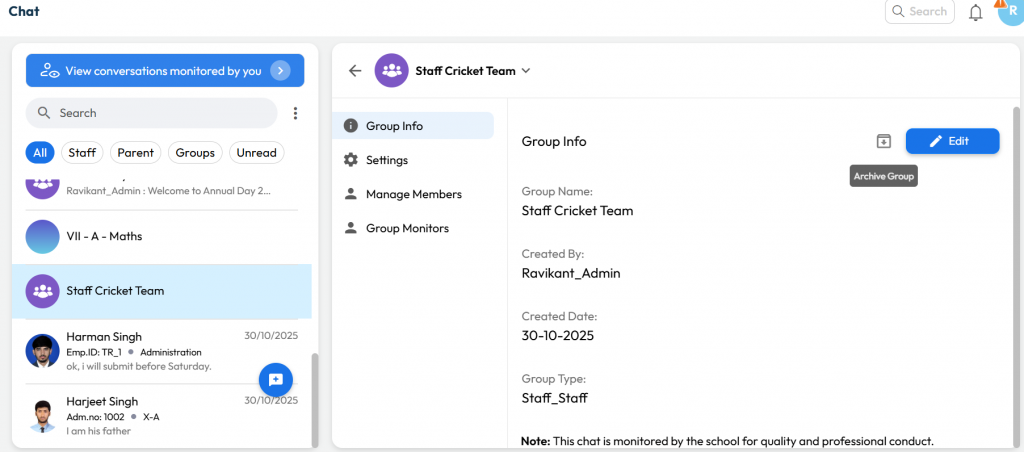The image size is (1024, 452).
Task: Click the chat list scrollbar
Action: tap(314, 400)
